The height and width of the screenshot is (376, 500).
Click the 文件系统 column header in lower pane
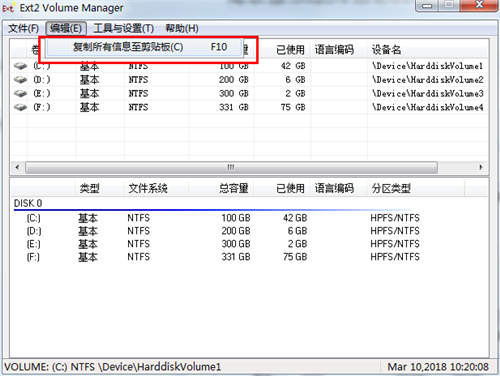pyautogui.click(x=156, y=188)
